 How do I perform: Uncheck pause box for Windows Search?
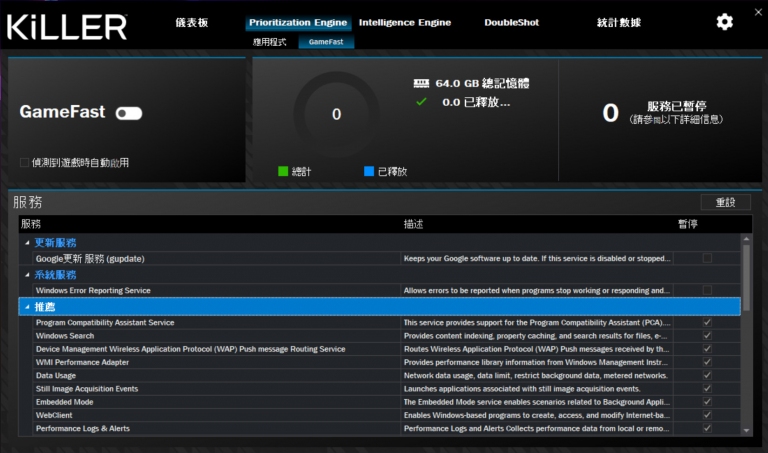(x=707, y=335)
